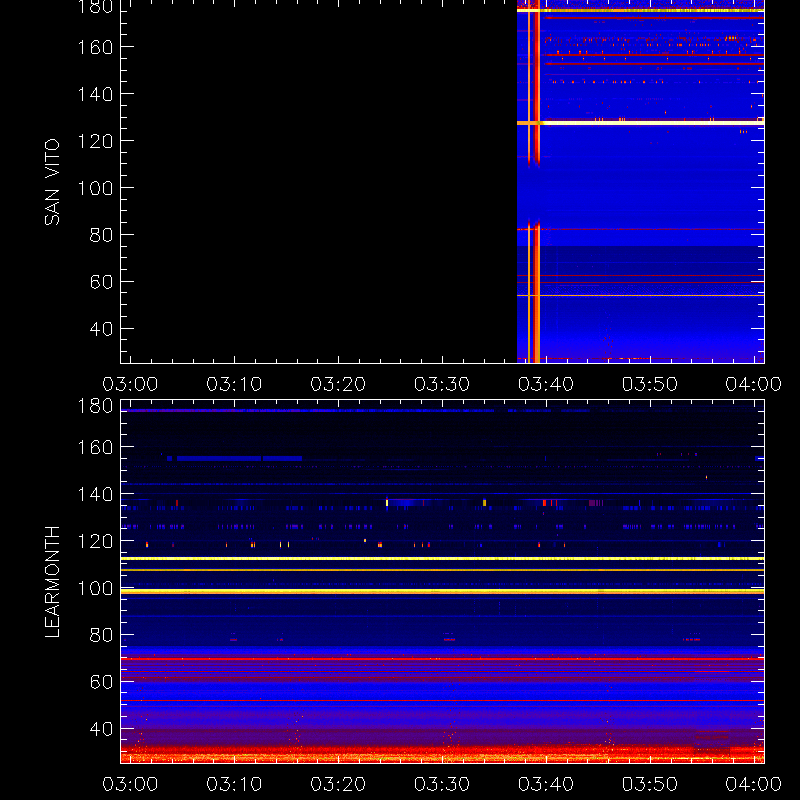This screenshot has width=800, height=800.
Task: Select 120 tick label on LEARMONTH plot
Action: click(95, 541)
